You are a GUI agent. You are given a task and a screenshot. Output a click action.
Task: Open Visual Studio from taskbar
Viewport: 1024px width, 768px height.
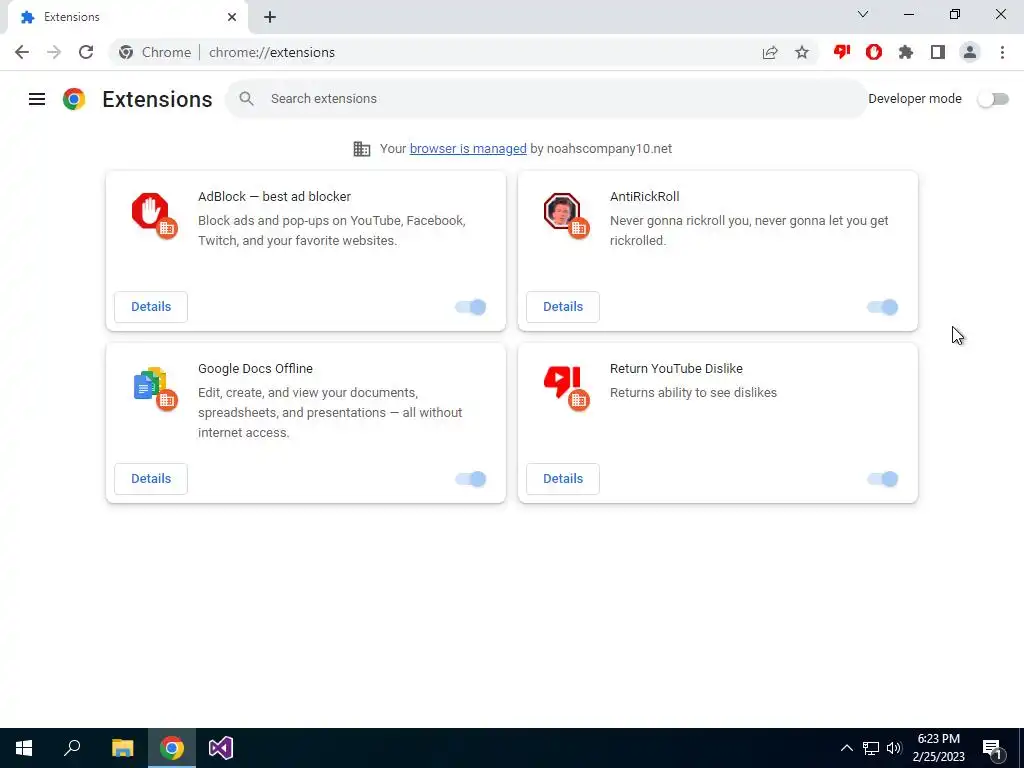tap(221, 748)
